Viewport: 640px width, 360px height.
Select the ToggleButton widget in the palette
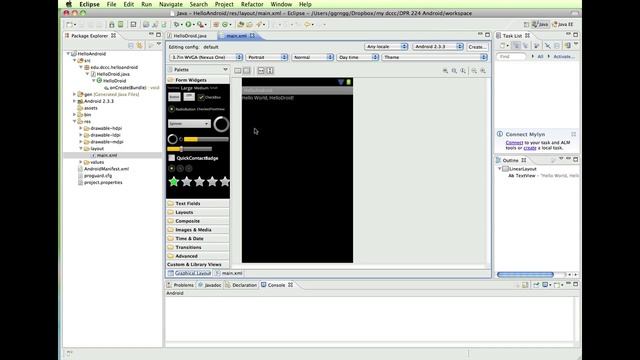click(189, 96)
